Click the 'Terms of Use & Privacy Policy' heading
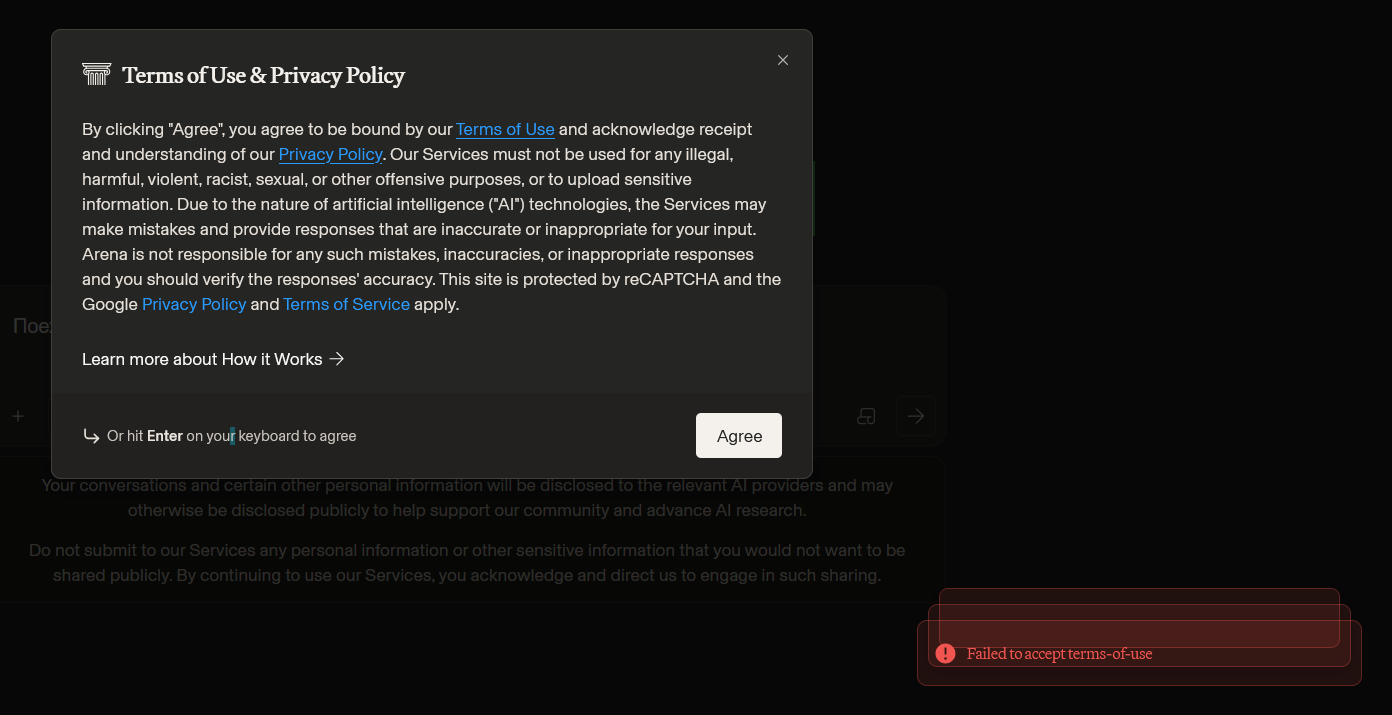 point(263,76)
